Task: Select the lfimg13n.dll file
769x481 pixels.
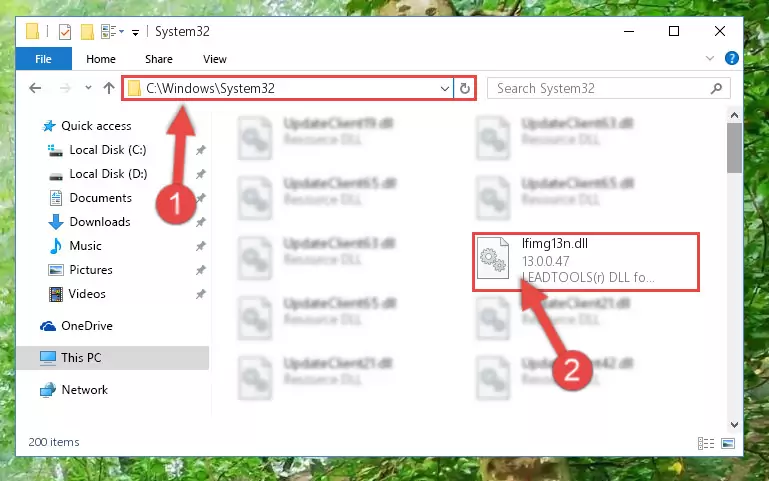Action: 586,262
